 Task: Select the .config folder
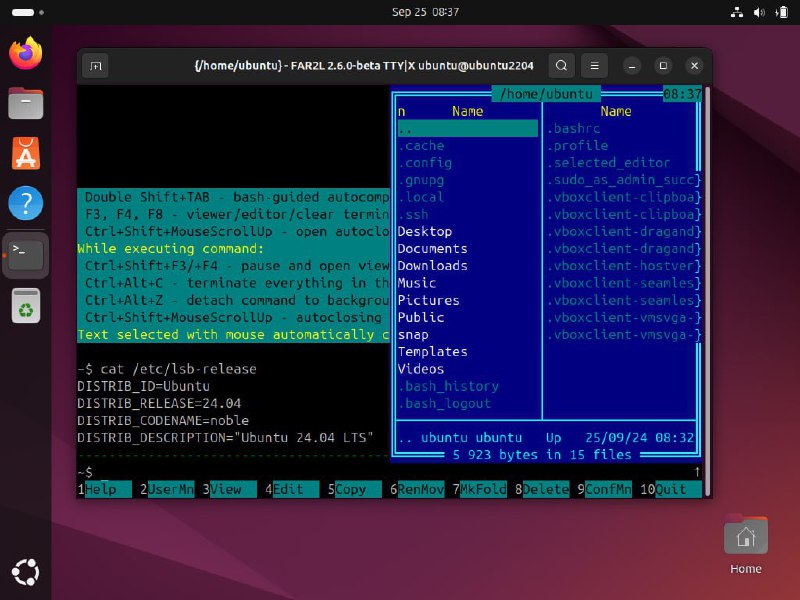coord(467,163)
